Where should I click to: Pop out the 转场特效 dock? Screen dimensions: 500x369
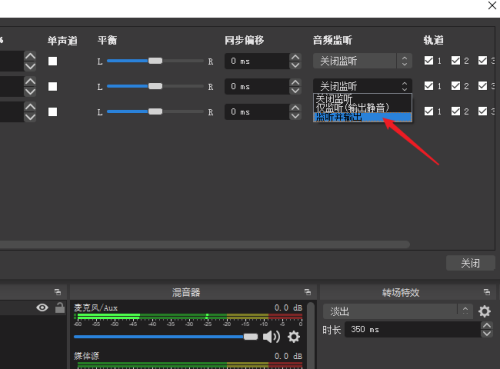(487, 292)
